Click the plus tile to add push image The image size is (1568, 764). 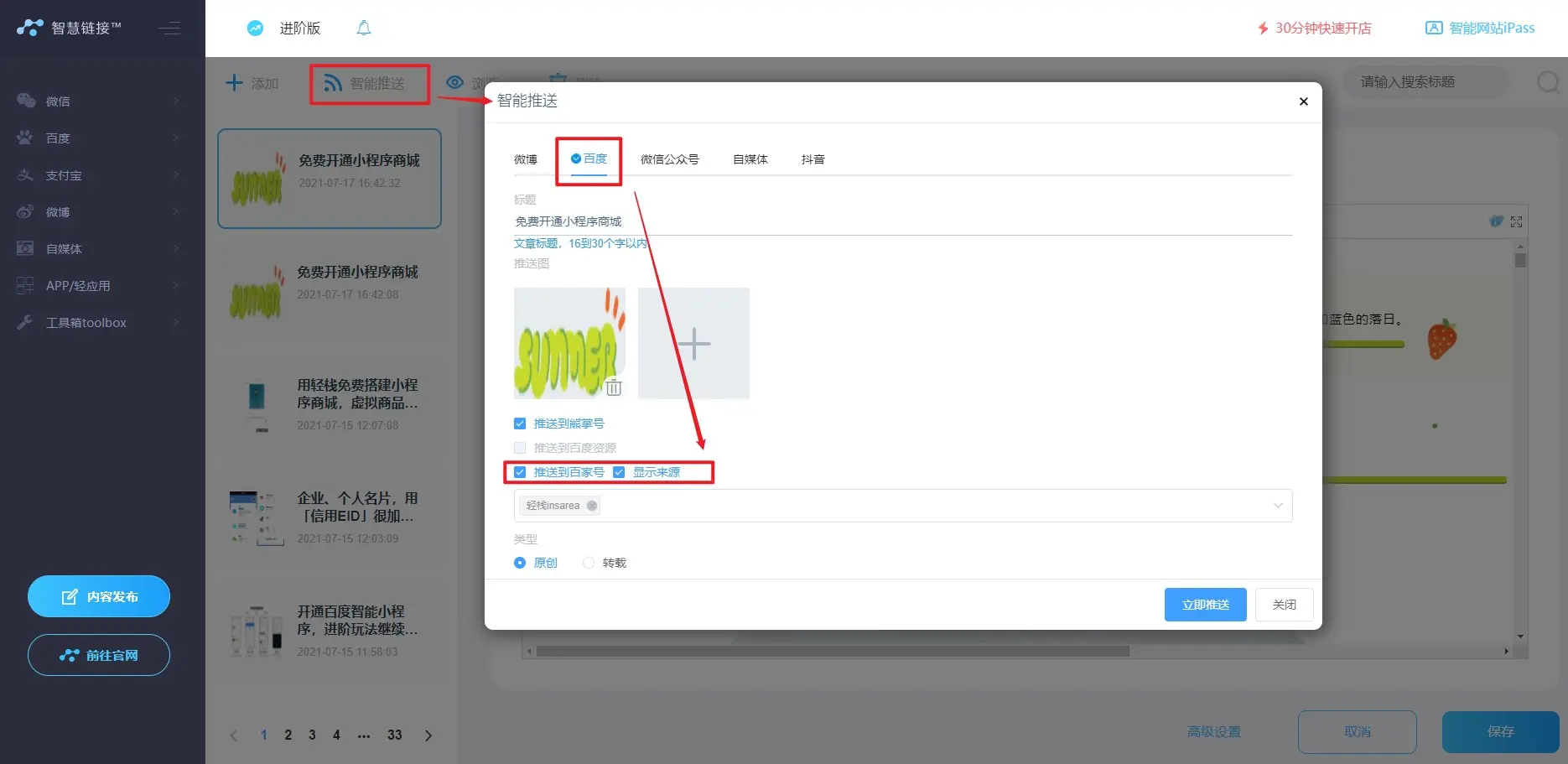pyautogui.click(x=693, y=344)
